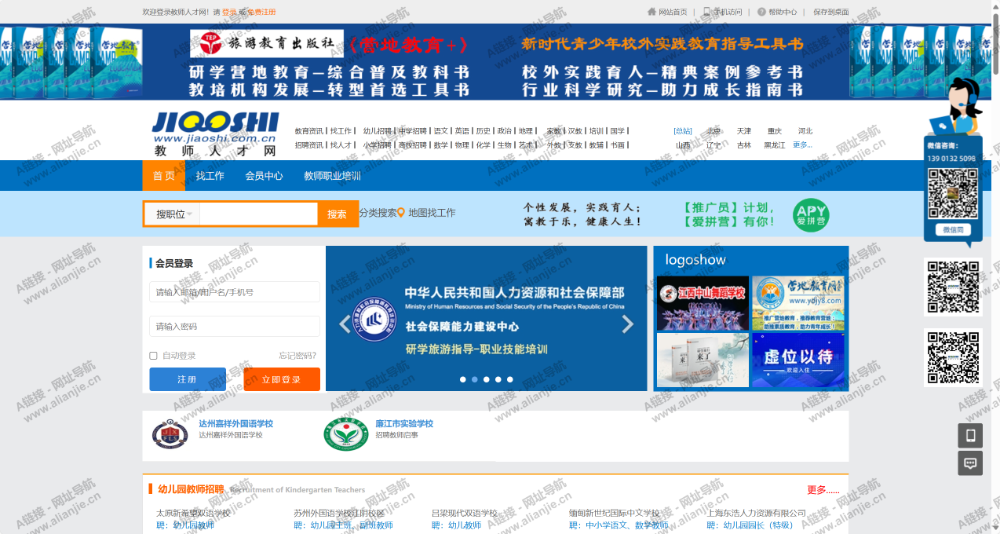Viewport: 1000px width, 534px height.
Task: Focus the 请输入密码 password field
Action: point(234,326)
